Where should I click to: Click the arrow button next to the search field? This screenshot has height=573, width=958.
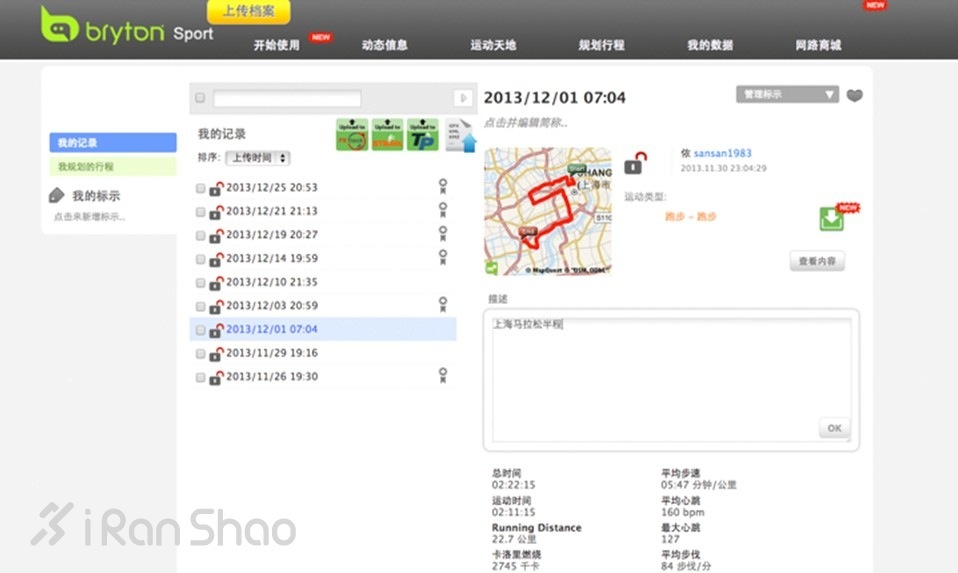(x=463, y=98)
